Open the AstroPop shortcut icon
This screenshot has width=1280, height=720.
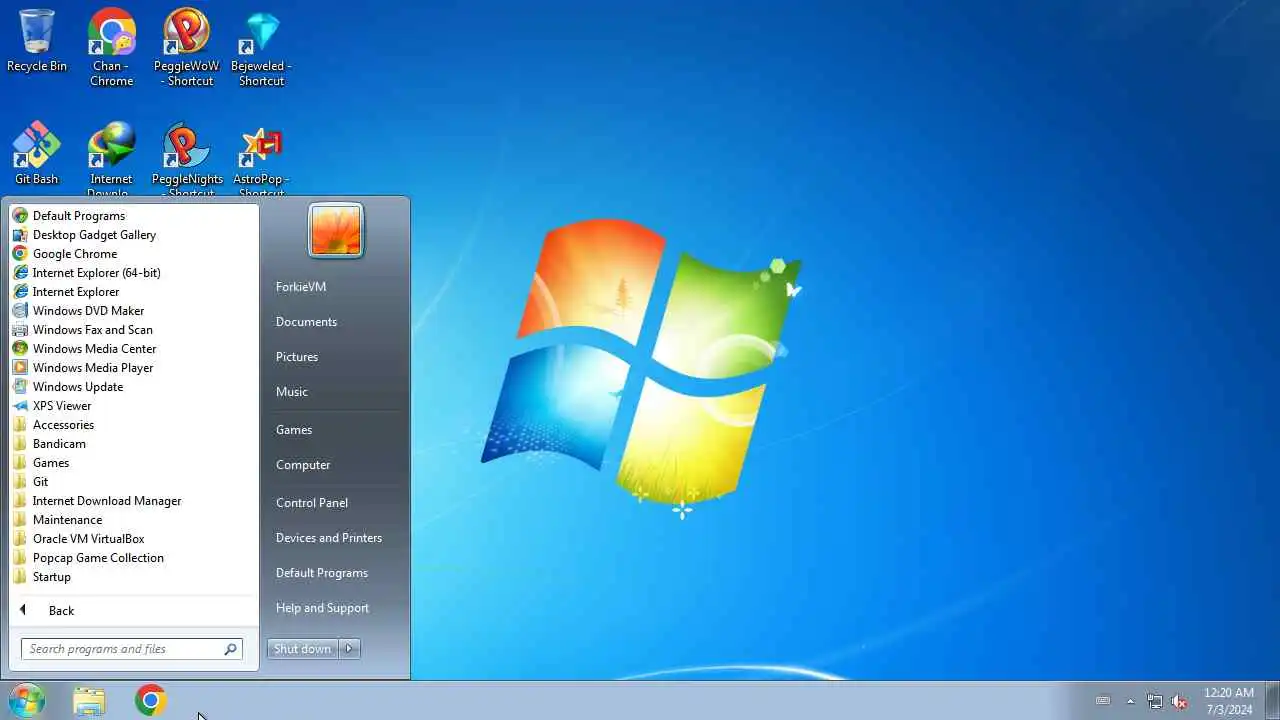click(261, 158)
